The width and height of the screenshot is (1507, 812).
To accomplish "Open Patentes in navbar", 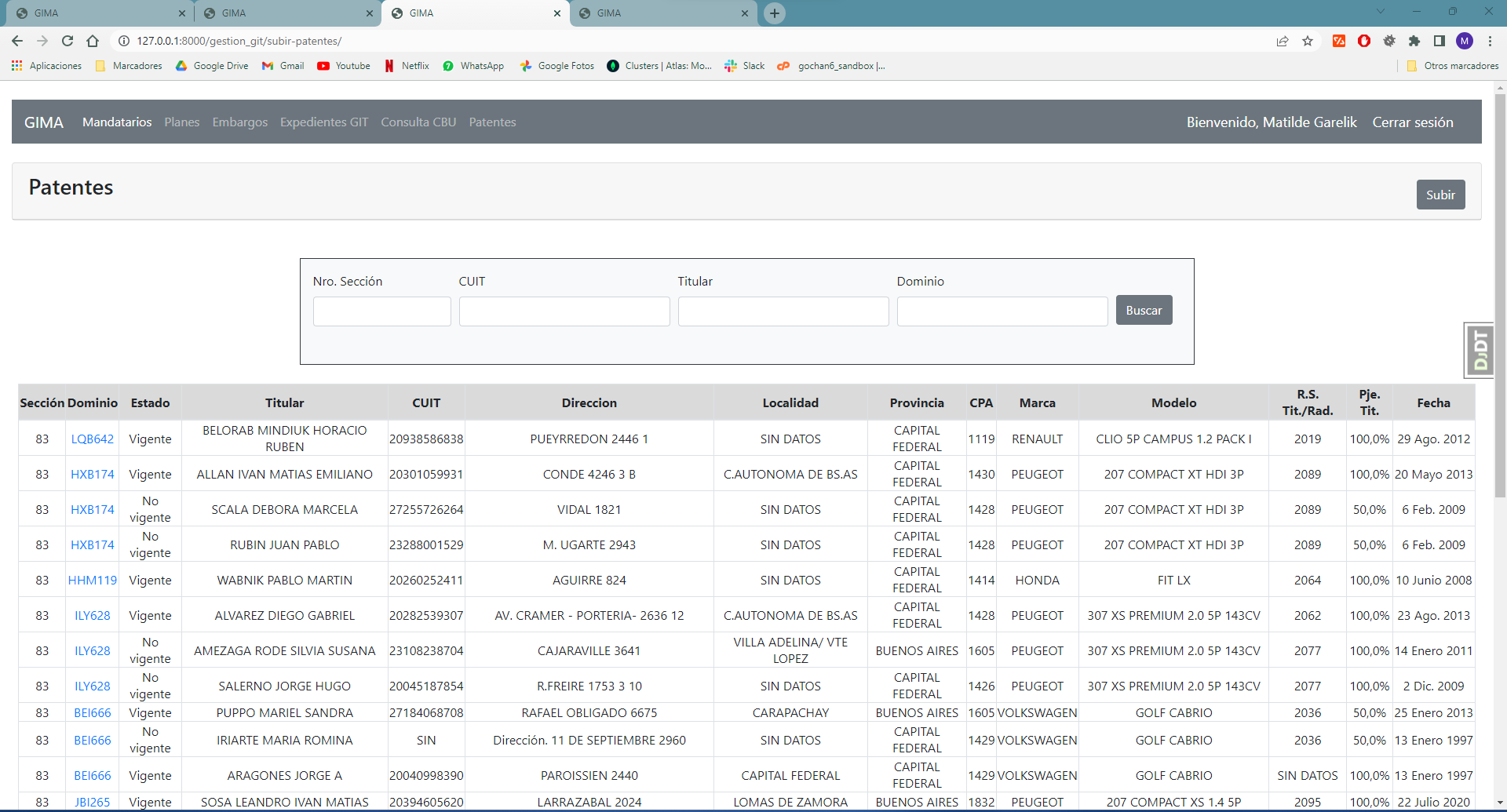I will point(492,122).
